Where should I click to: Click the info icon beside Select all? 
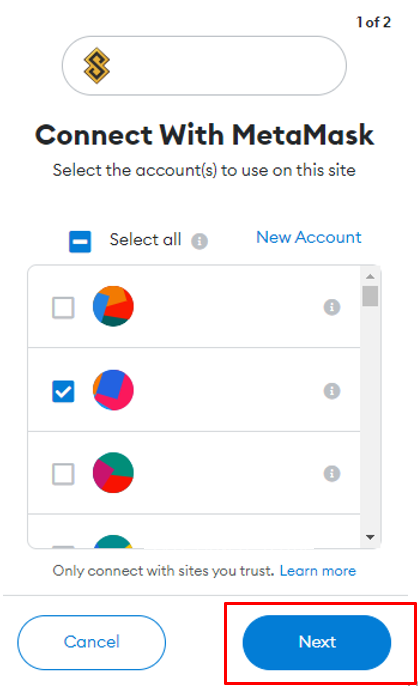coord(199,241)
